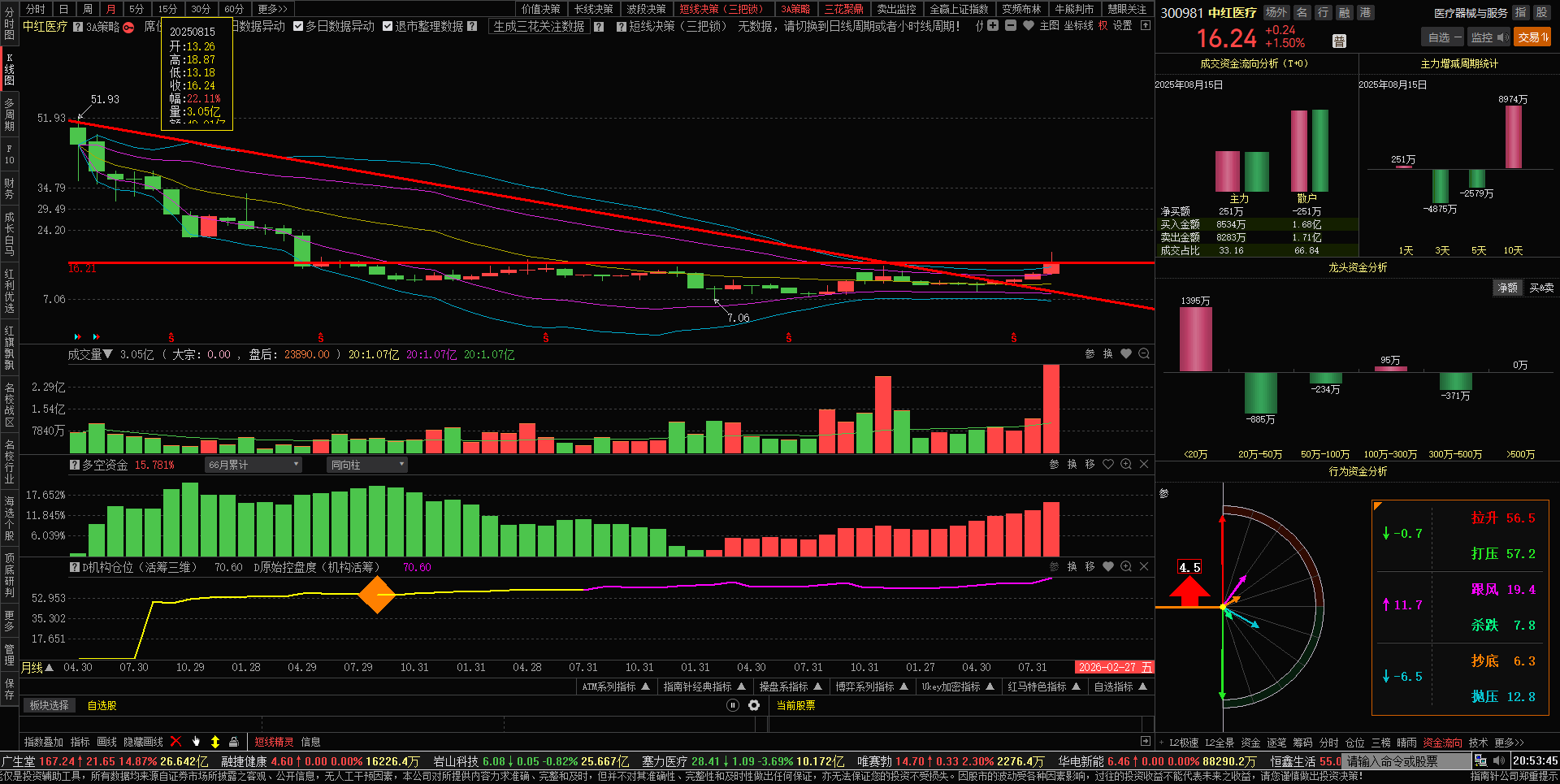Click the 2026-02-27 date marker on time axis
The height and width of the screenshot is (784, 1560).
[x=1114, y=667]
